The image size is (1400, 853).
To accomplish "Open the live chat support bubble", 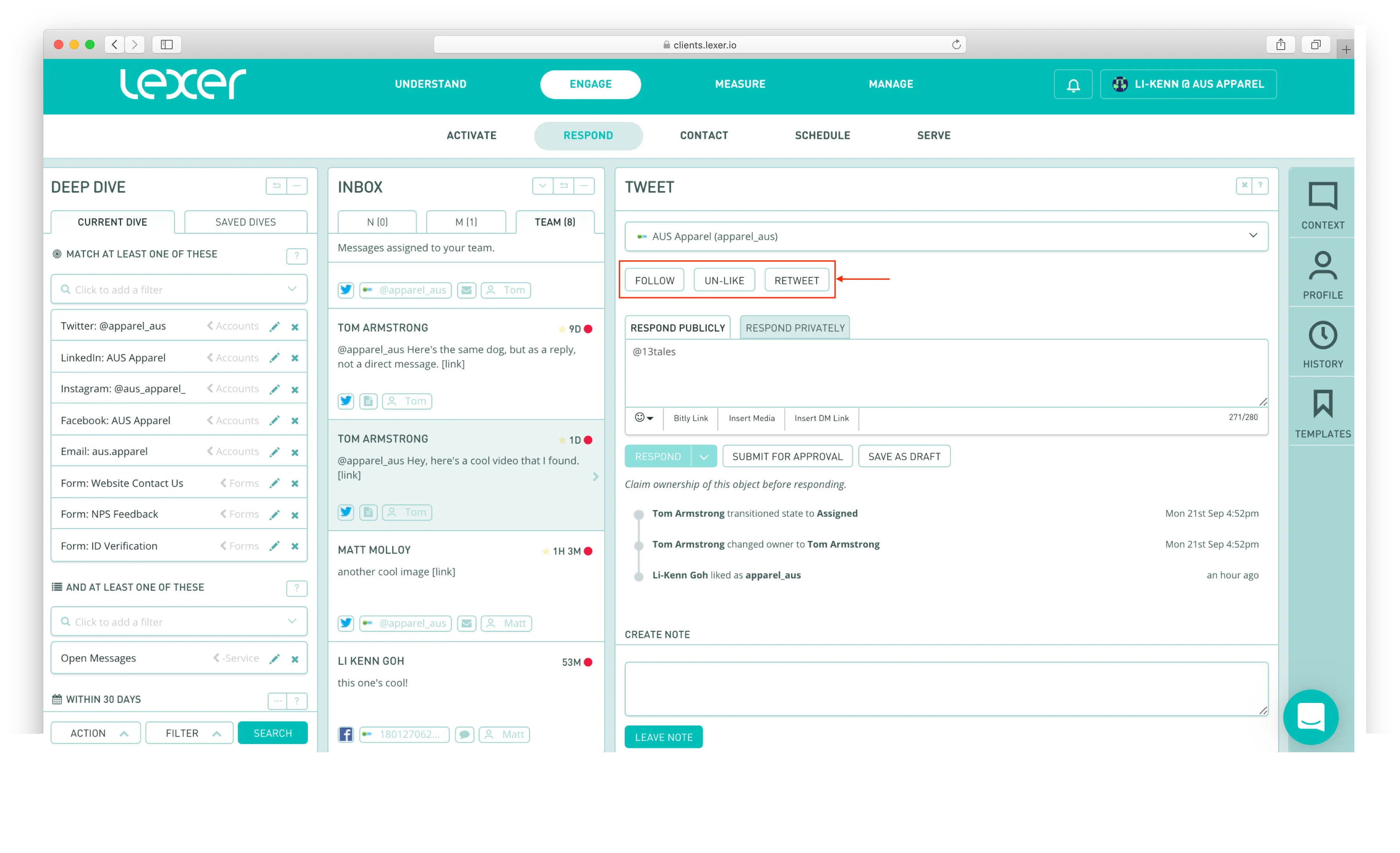I will (1310, 717).
